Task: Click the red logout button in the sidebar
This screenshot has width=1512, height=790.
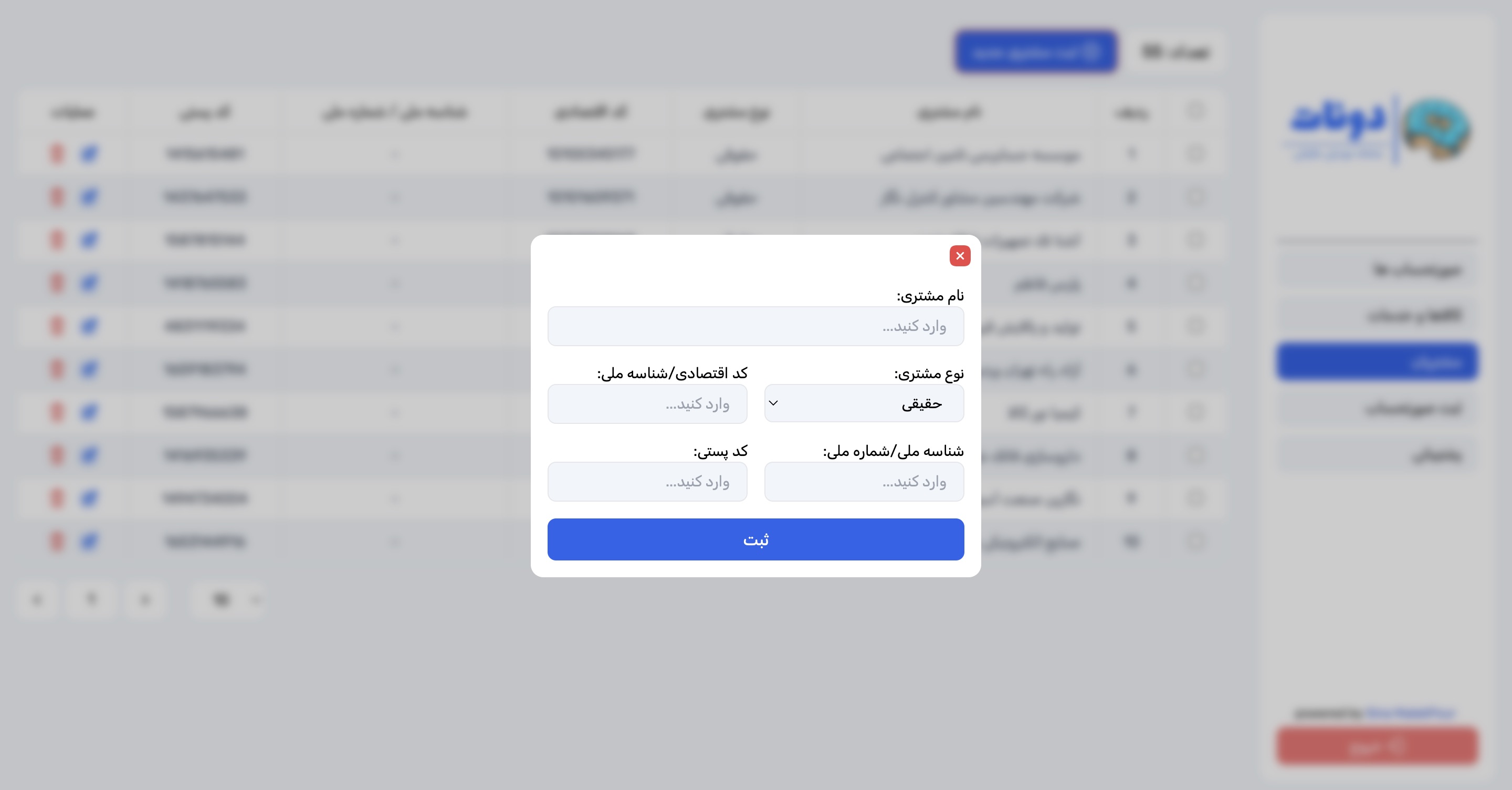Action: [x=1377, y=746]
